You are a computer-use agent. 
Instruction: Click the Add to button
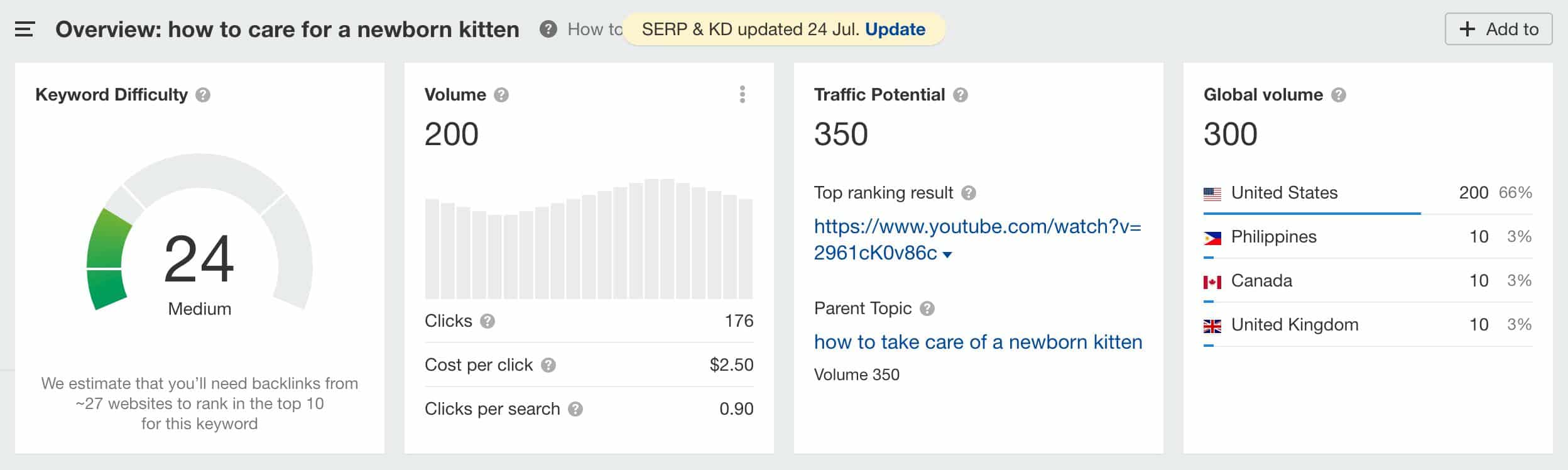[x=1498, y=30]
